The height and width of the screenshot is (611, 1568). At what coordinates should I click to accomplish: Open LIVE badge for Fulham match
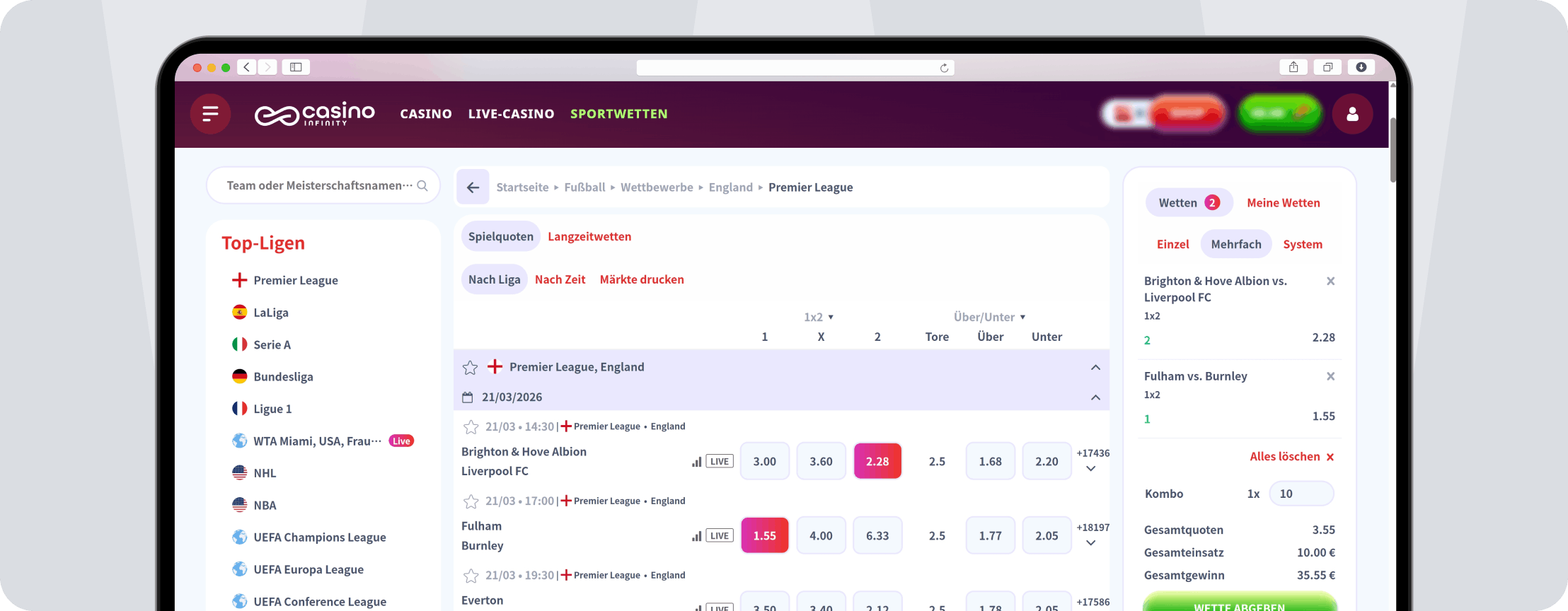point(720,536)
